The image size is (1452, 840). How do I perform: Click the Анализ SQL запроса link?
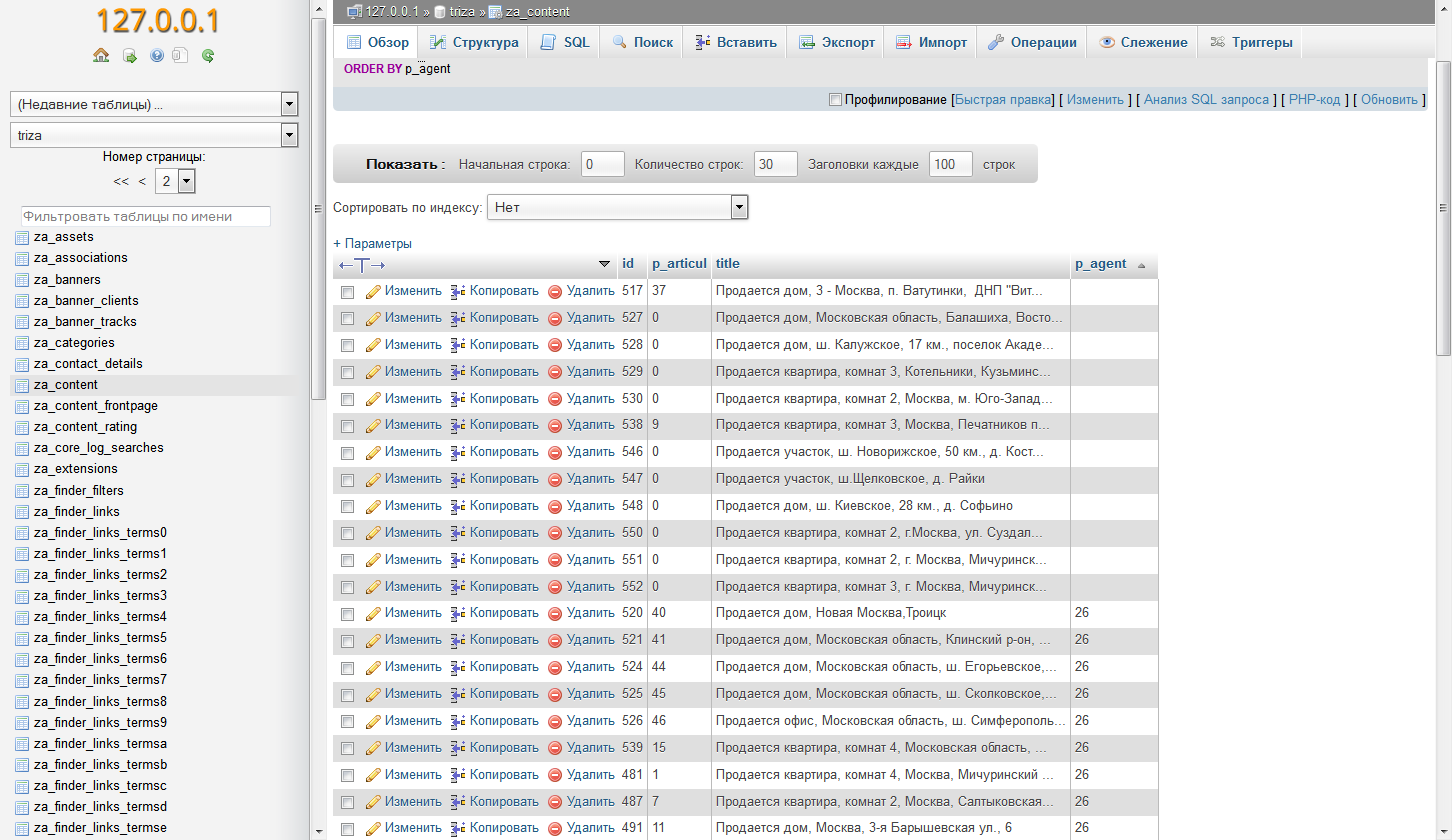(1207, 100)
